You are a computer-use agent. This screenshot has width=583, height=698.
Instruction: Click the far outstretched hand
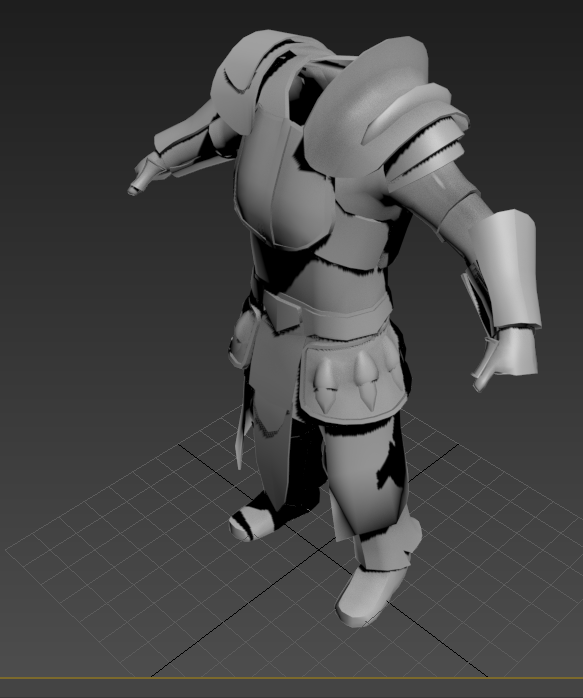pyautogui.click(x=145, y=176)
